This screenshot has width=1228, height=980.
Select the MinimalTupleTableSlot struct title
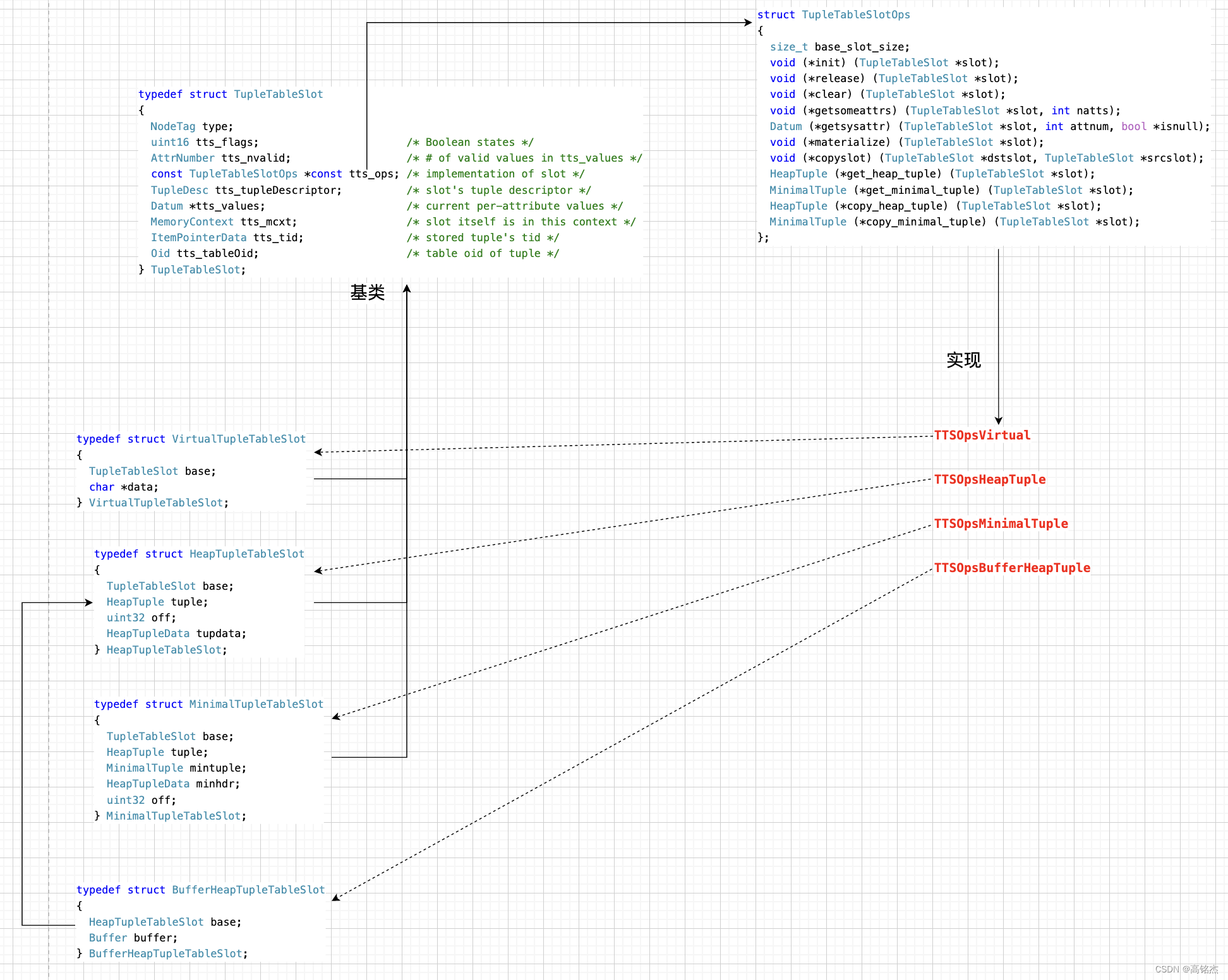pos(208,704)
